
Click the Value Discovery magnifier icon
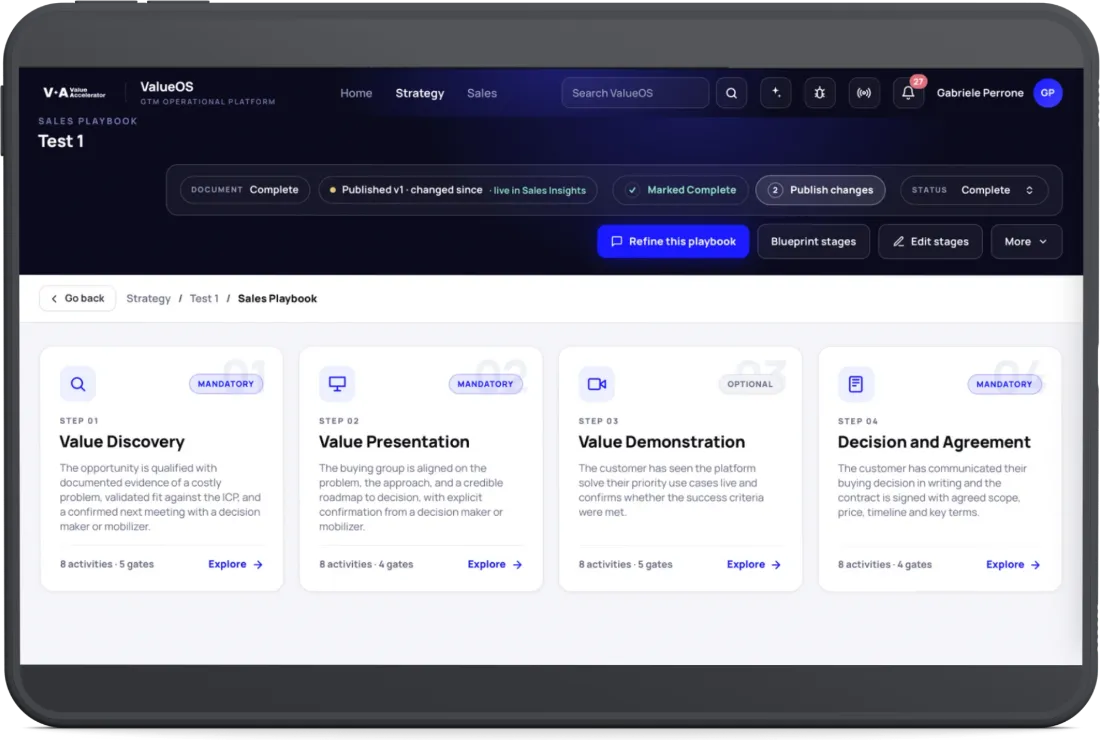[x=78, y=384]
